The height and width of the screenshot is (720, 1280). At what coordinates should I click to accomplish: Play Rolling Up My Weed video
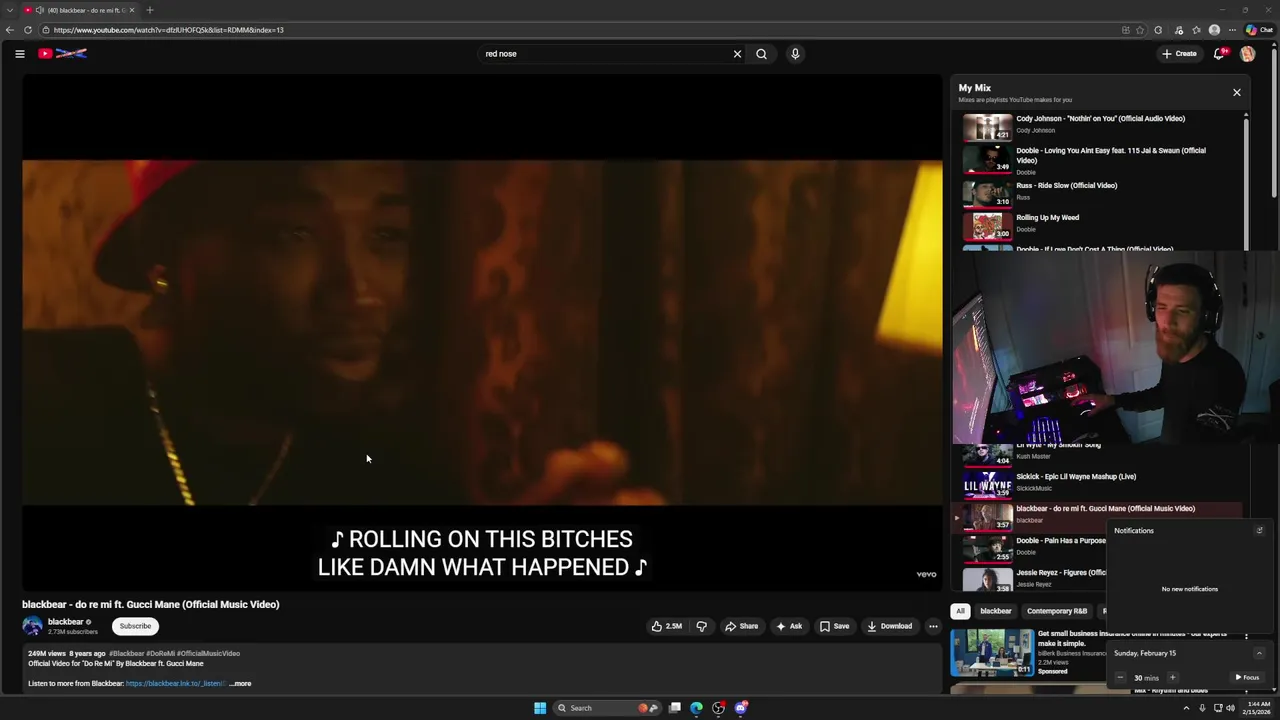[1100, 224]
